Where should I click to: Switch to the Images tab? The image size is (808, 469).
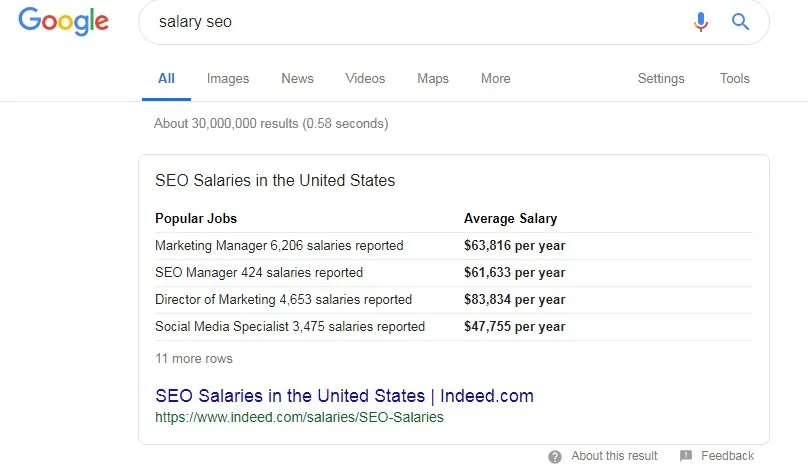point(228,78)
